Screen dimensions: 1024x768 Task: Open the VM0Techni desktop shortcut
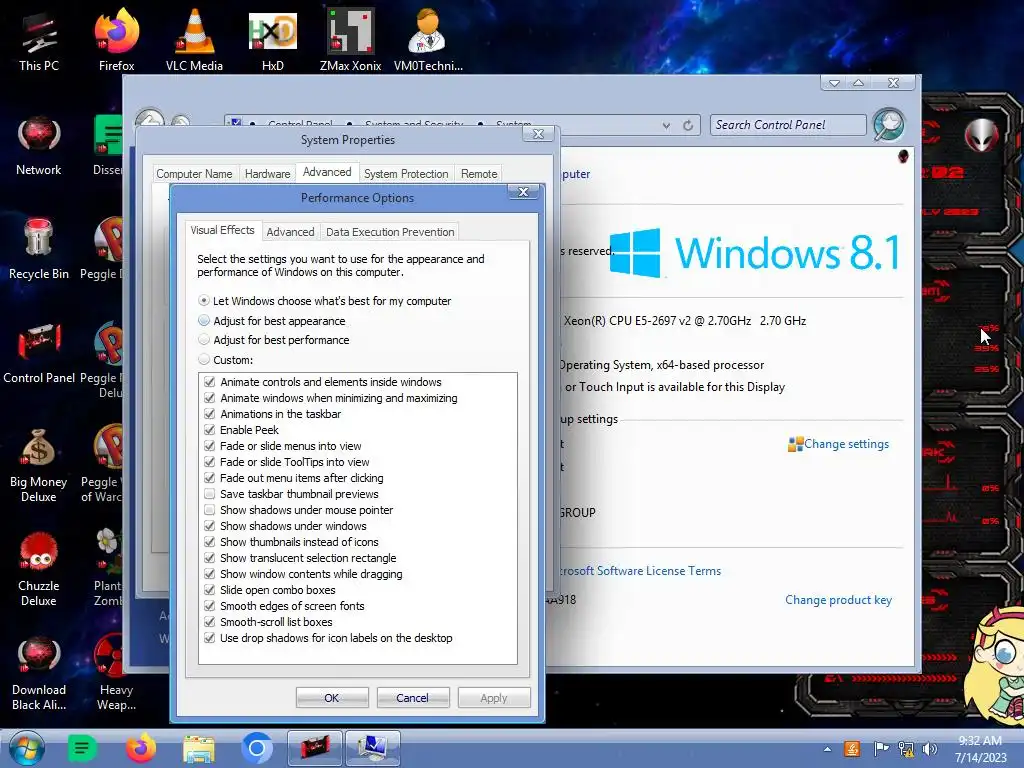pyautogui.click(x=428, y=42)
